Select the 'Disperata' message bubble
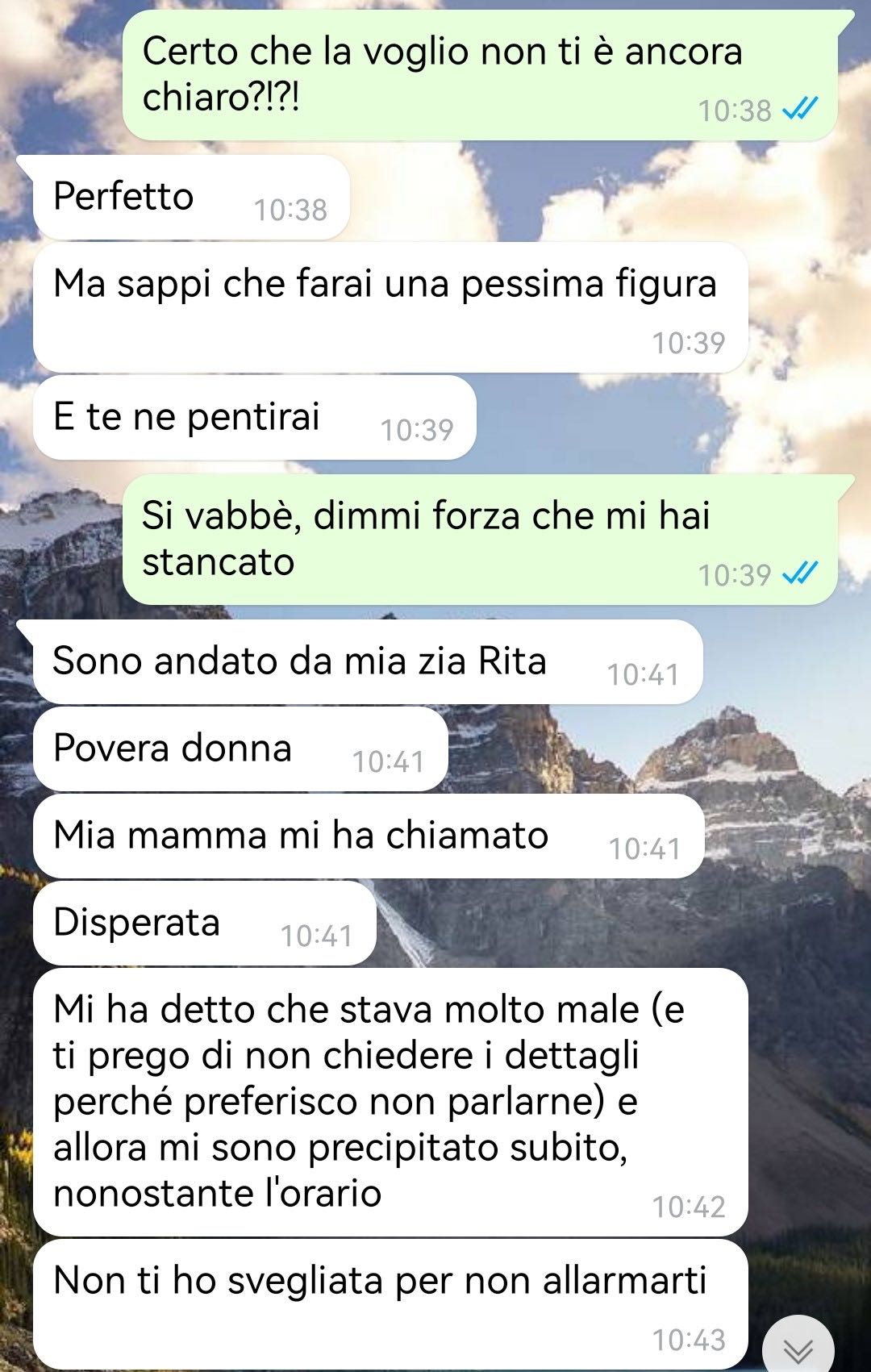871x1372 pixels. [x=205, y=924]
